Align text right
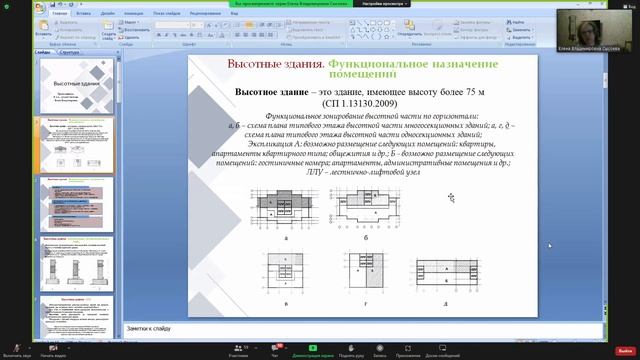Screen dimensions: 640x360 [x=253, y=36]
